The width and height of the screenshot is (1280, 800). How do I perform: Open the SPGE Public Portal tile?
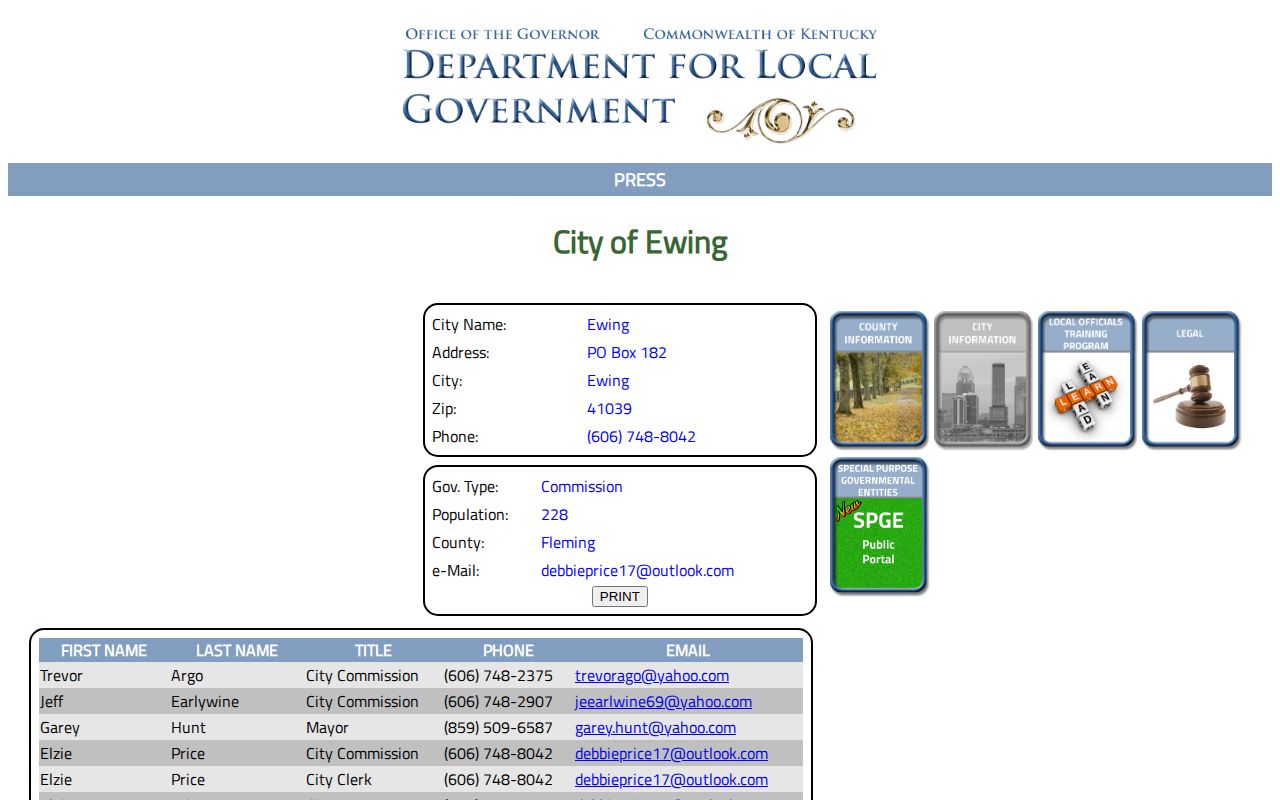[x=879, y=526]
